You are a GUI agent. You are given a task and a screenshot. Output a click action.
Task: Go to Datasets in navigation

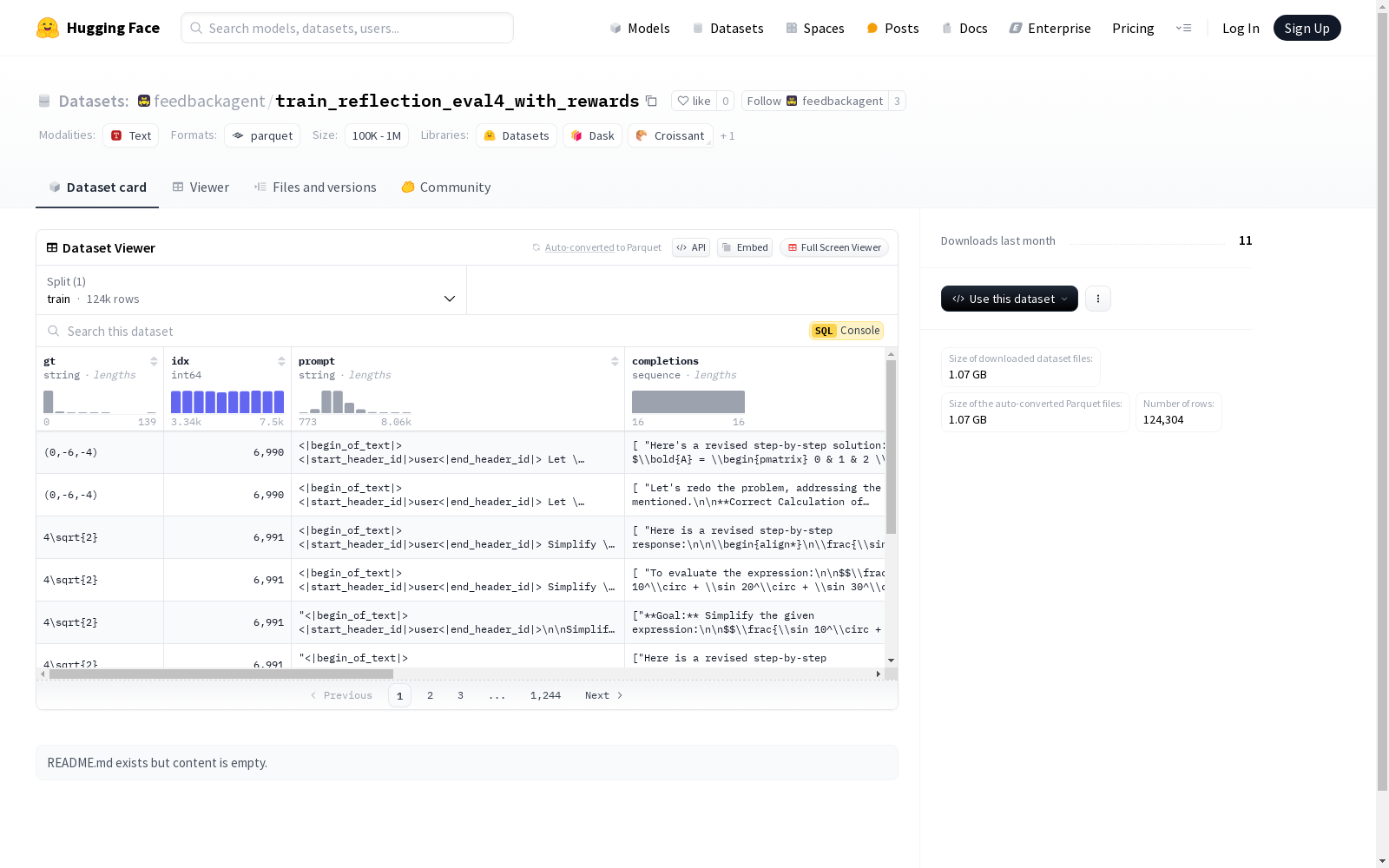pyautogui.click(x=727, y=28)
